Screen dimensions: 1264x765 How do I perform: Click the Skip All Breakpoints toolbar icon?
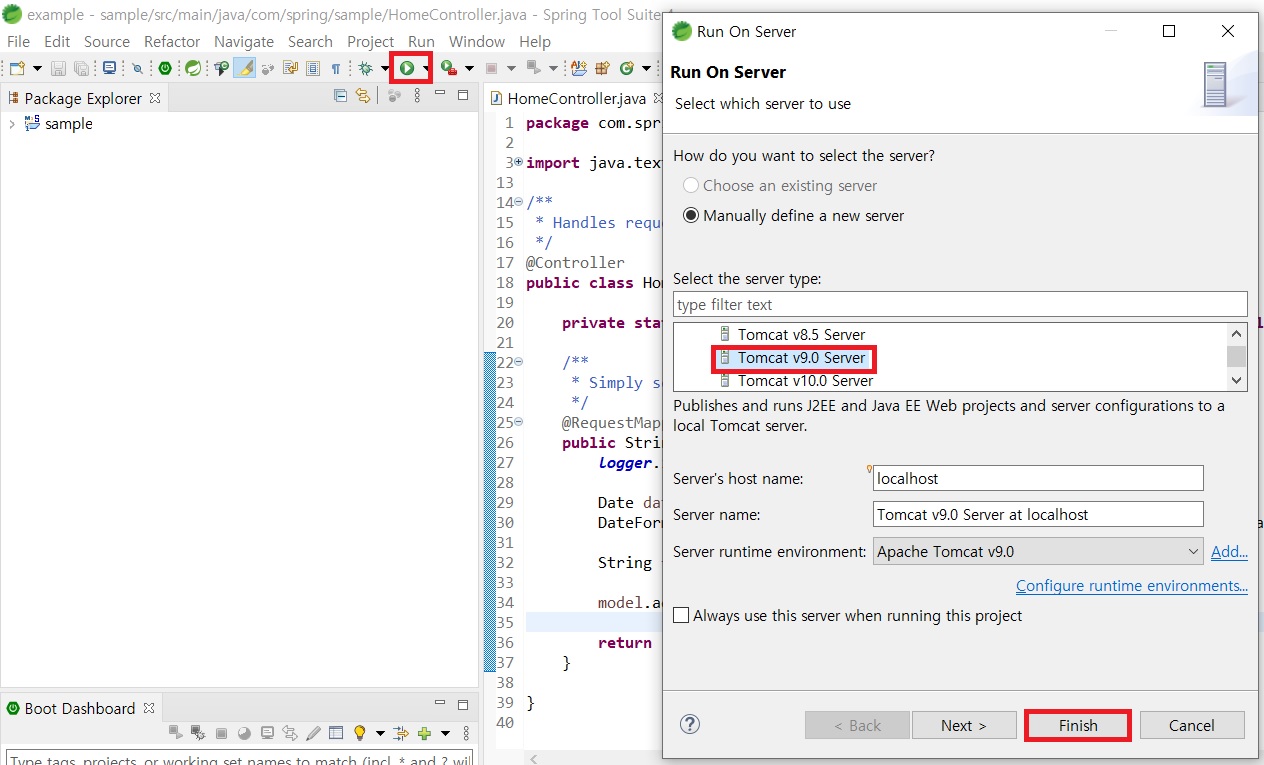(137, 68)
